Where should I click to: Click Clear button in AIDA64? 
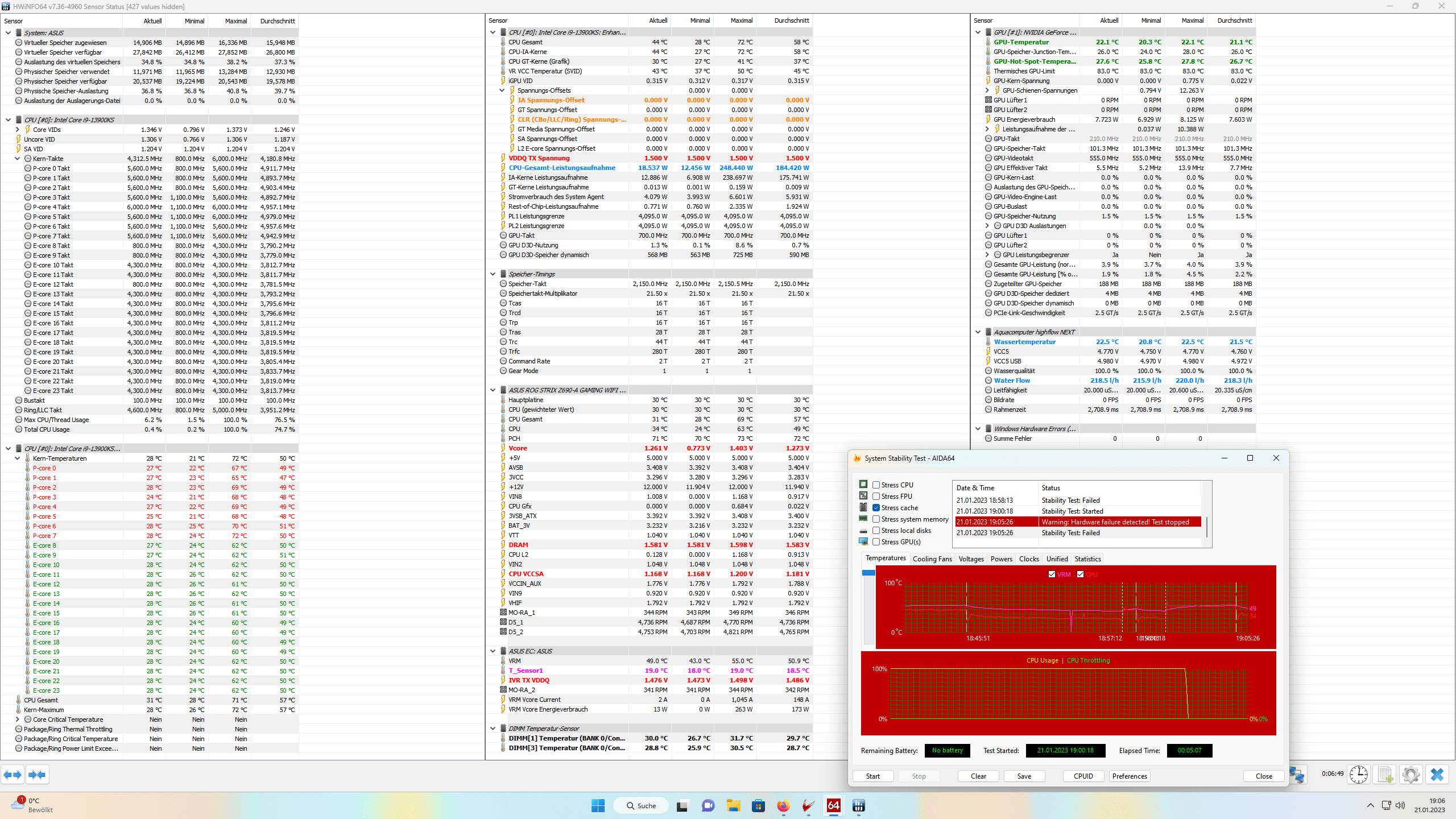(978, 776)
